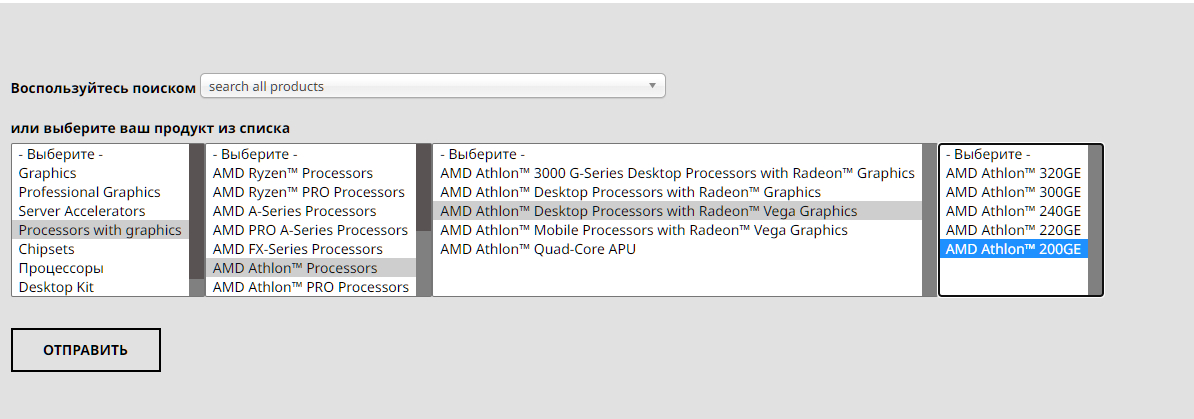Click the scrollbar of the model list
Viewport: 1194px width, 419px height.
[x=1095, y=220]
